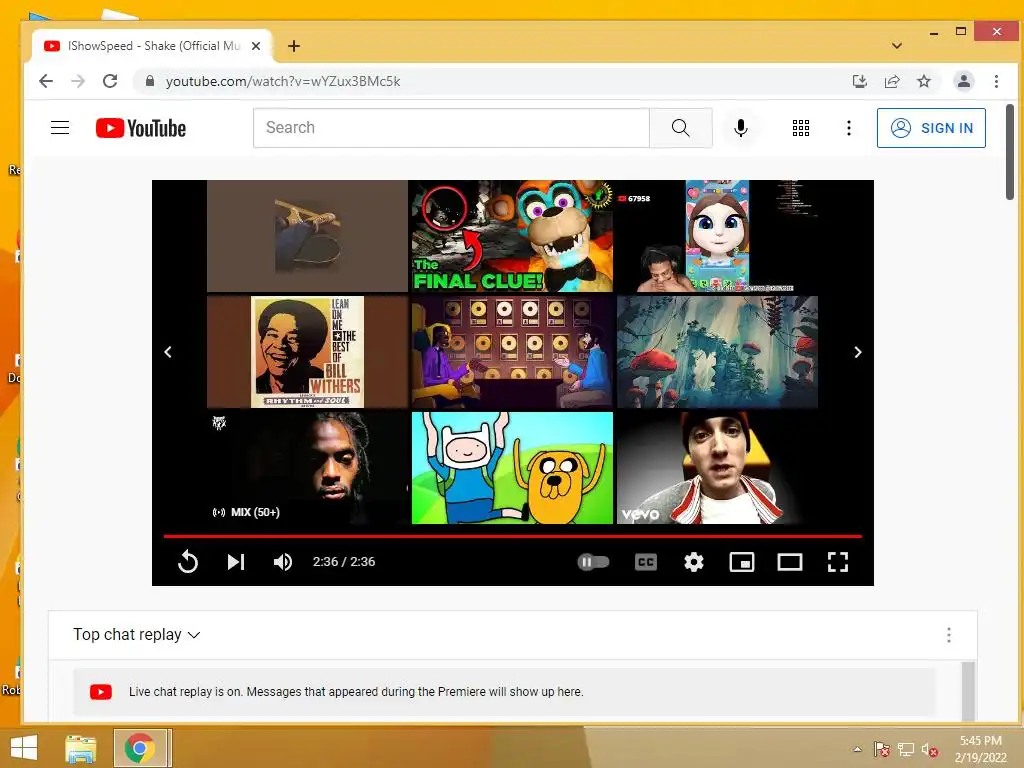Enter full screen mode
Screen dimensions: 1024x768
tap(838, 562)
